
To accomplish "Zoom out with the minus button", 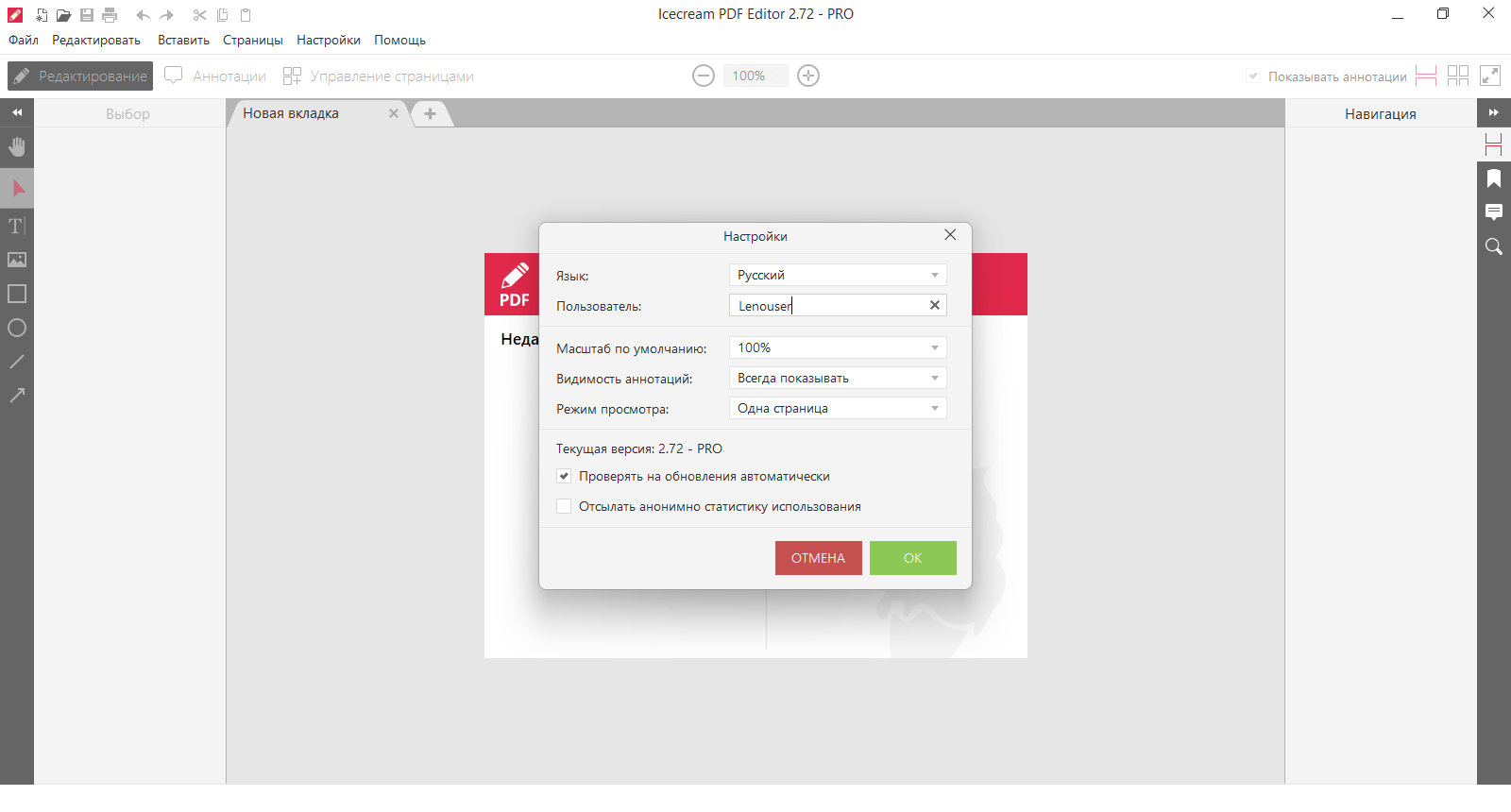I will 704,76.
